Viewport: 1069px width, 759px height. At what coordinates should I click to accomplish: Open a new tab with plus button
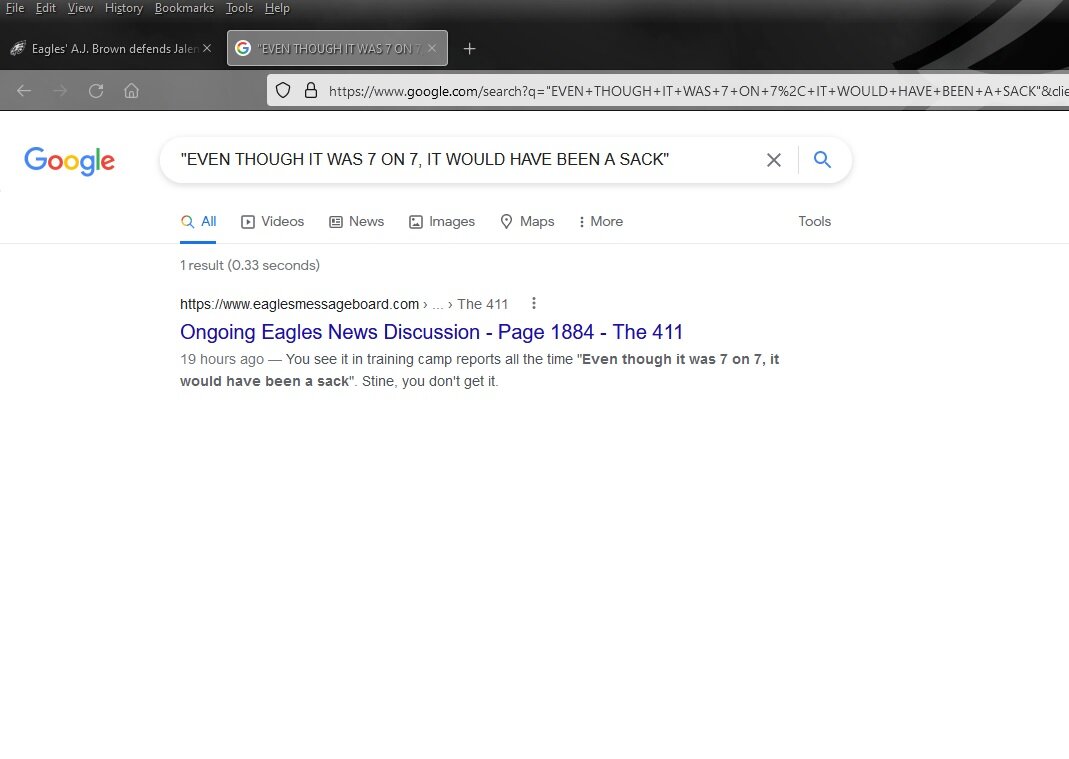click(470, 48)
